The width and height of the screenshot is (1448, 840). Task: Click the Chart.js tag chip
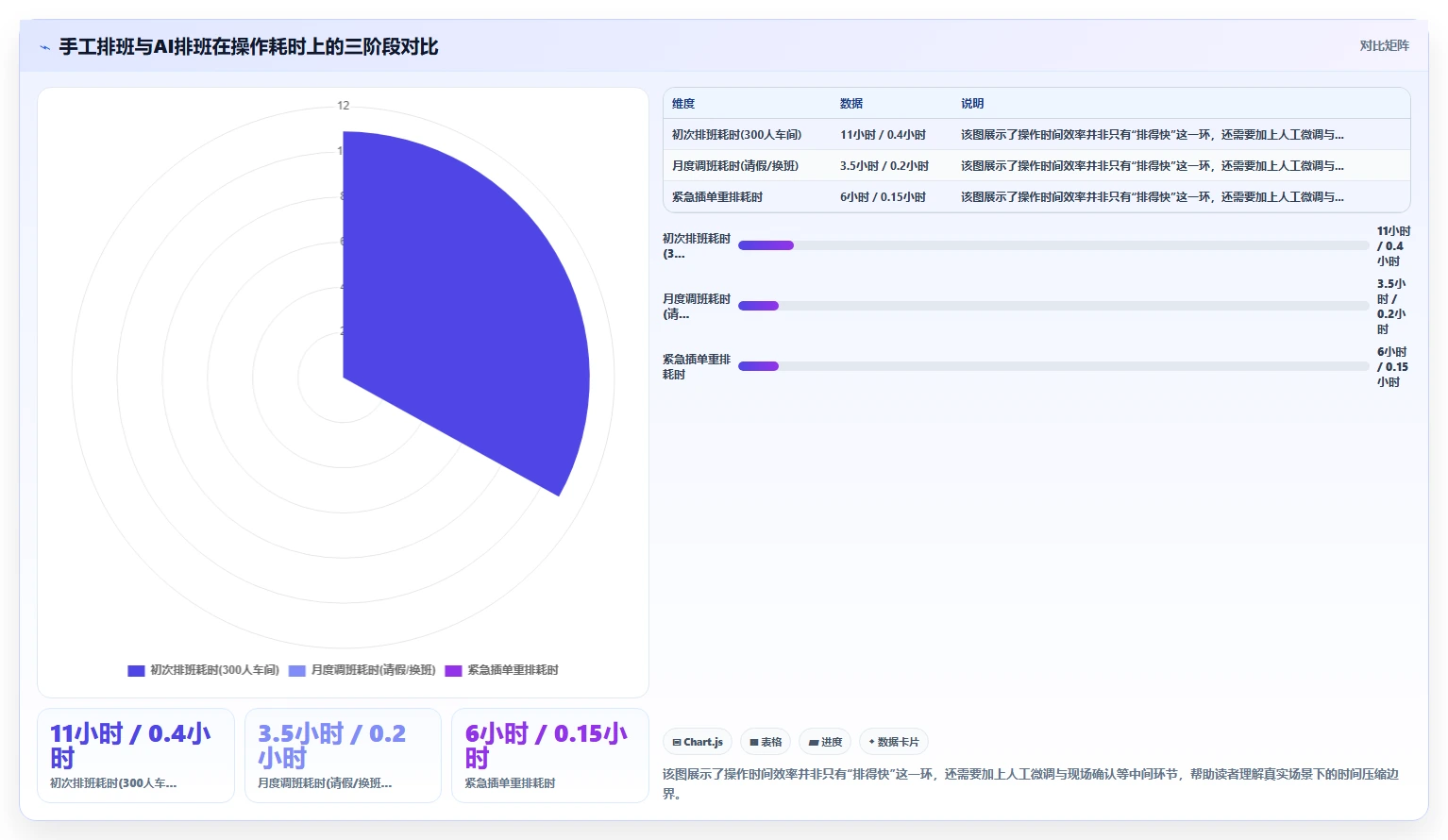coord(698,742)
